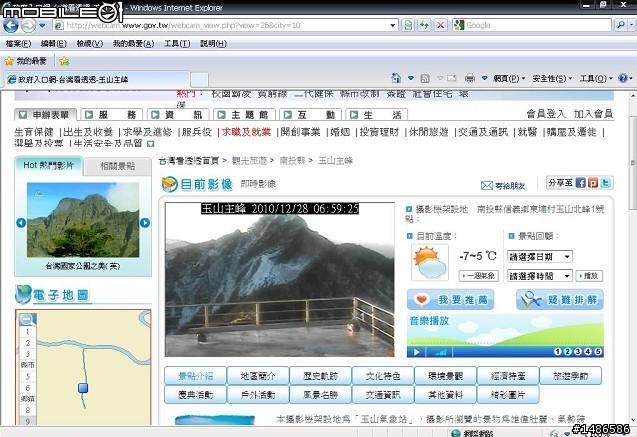
Task: Click the 寄給朋友 envelope link
Action: (x=503, y=186)
